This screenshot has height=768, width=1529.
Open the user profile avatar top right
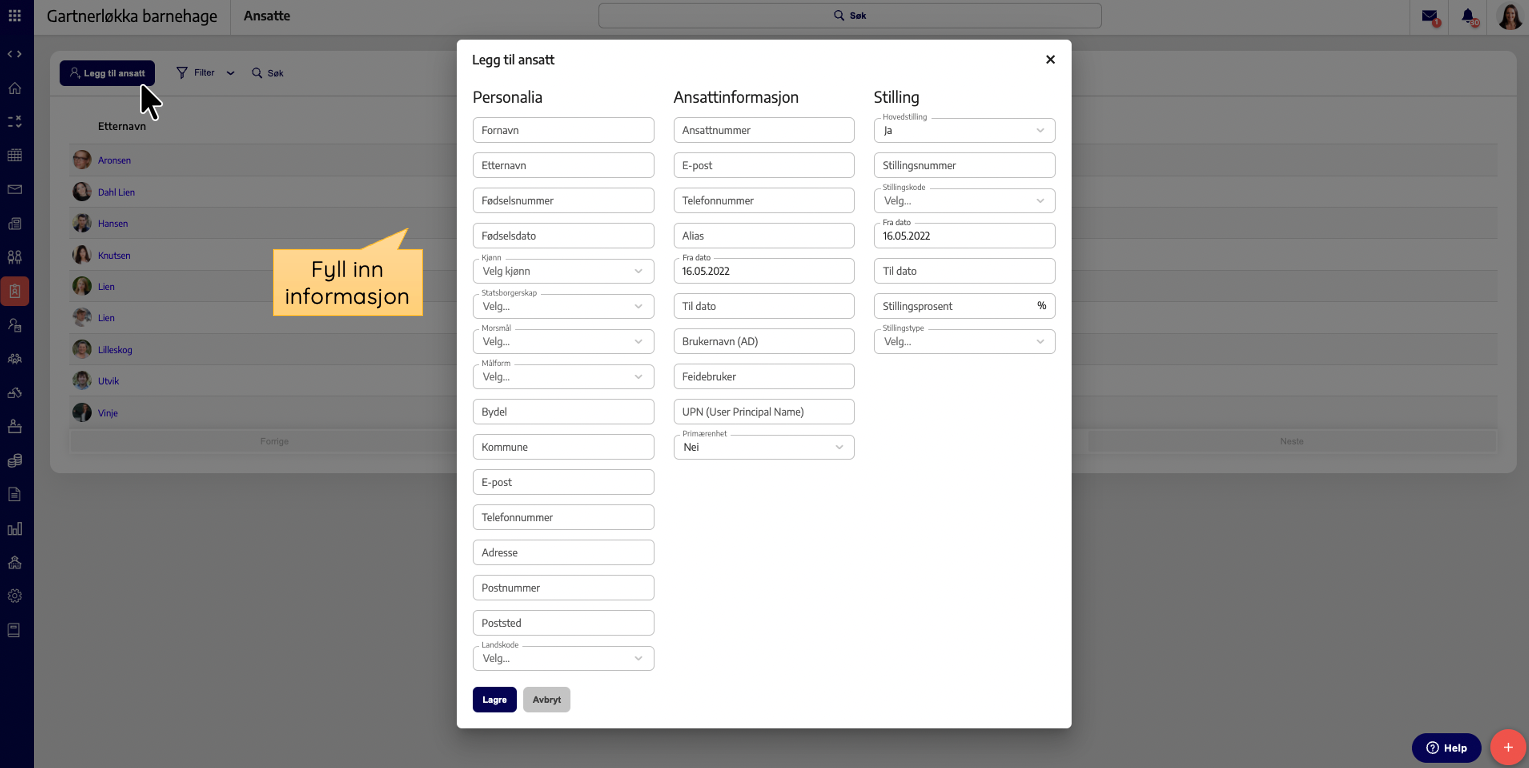tap(1509, 16)
